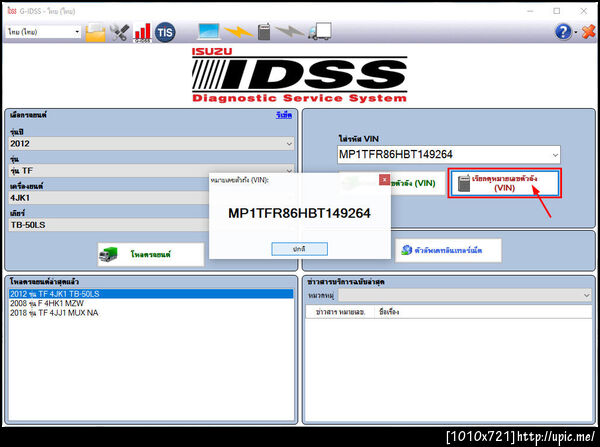600x447 pixels.
Task: Click the OK button in the VIN dialog
Action: click(x=299, y=249)
